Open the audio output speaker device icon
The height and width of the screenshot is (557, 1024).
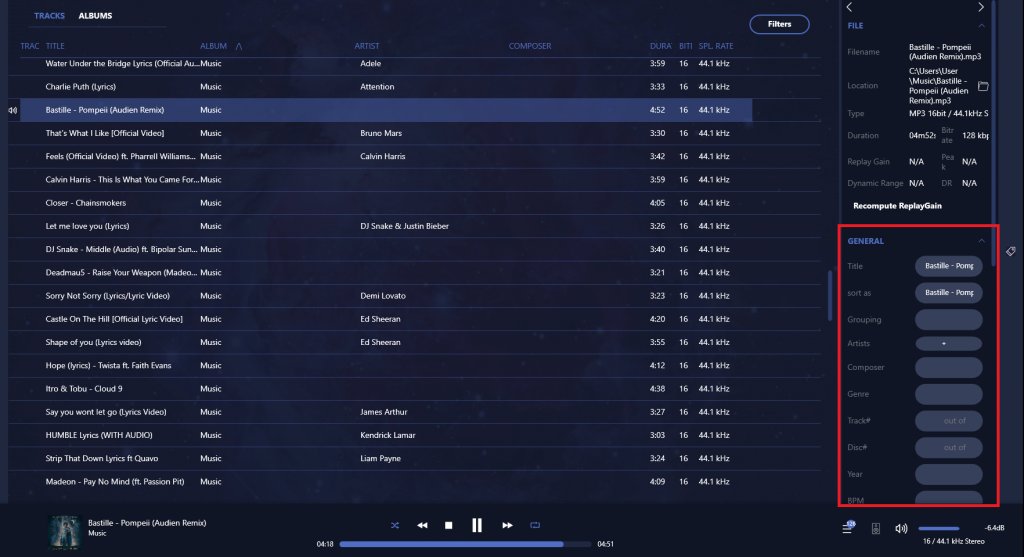[876, 528]
